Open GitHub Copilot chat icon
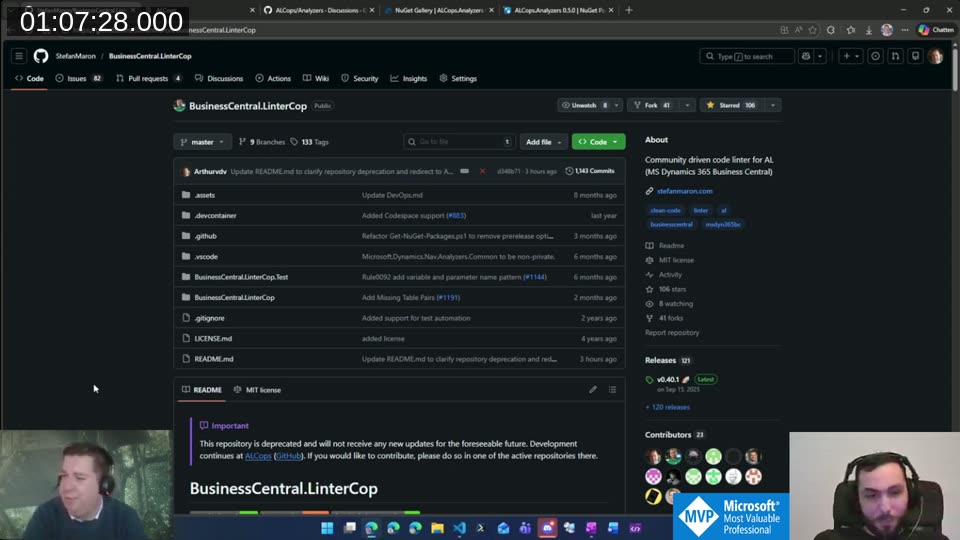The width and height of the screenshot is (960, 540). tap(806, 56)
